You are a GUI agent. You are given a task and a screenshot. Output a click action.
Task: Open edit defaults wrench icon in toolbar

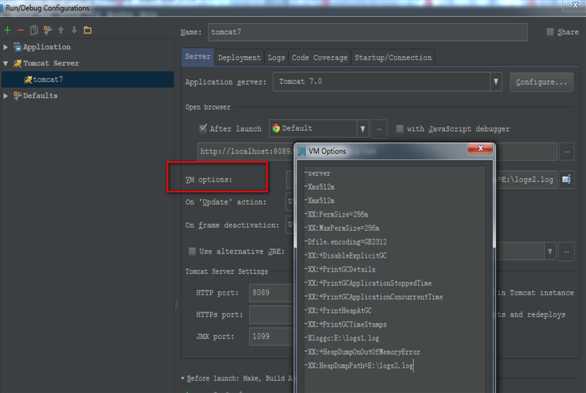pos(47,30)
